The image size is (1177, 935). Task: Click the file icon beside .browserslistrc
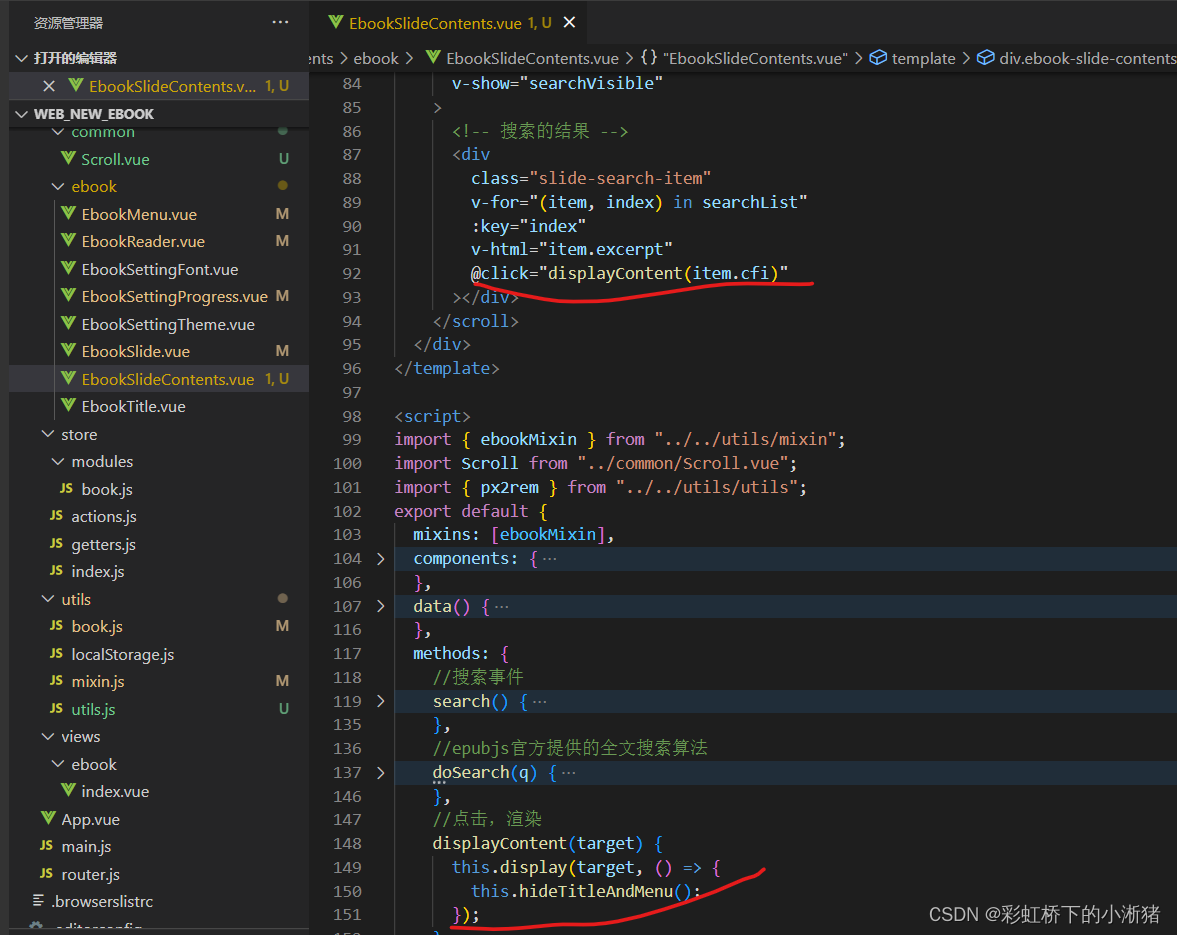point(38,900)
